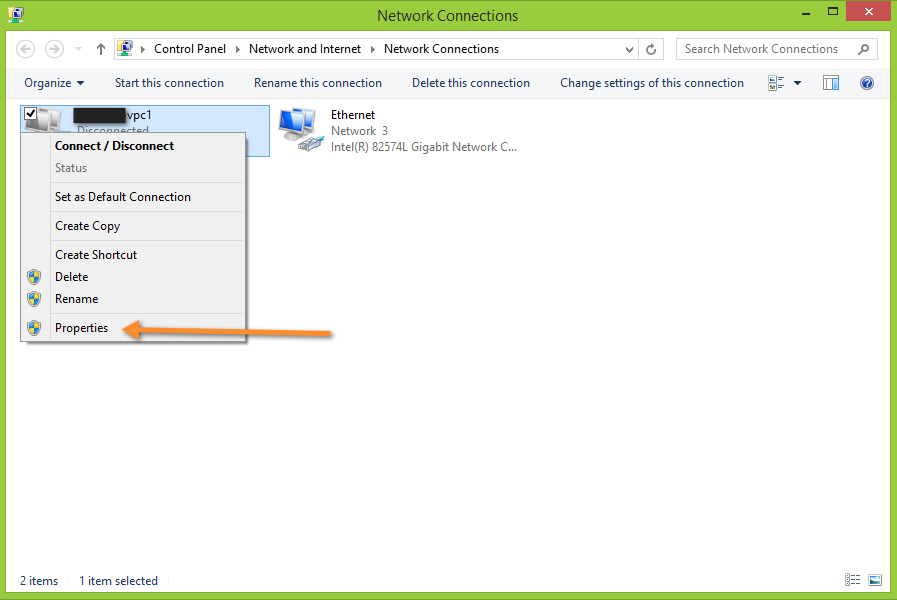Screen dimensions: 897x600
Task: Navigate up one level with the up arrow
Action: [x=100, y=48]
